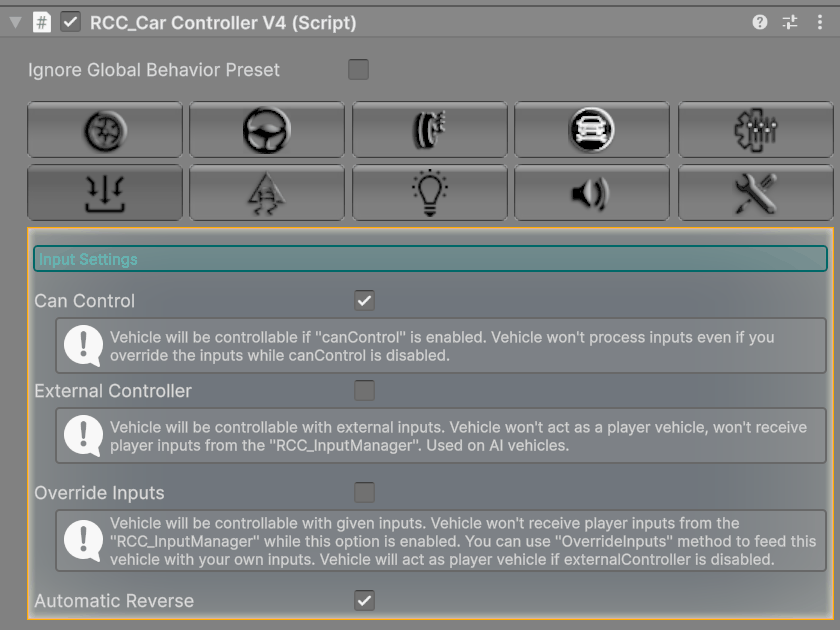Viewport: 840px width, 630px height.
Task: Click the canControl help box text
Action: pyautogui.click(x=442, y=346)
